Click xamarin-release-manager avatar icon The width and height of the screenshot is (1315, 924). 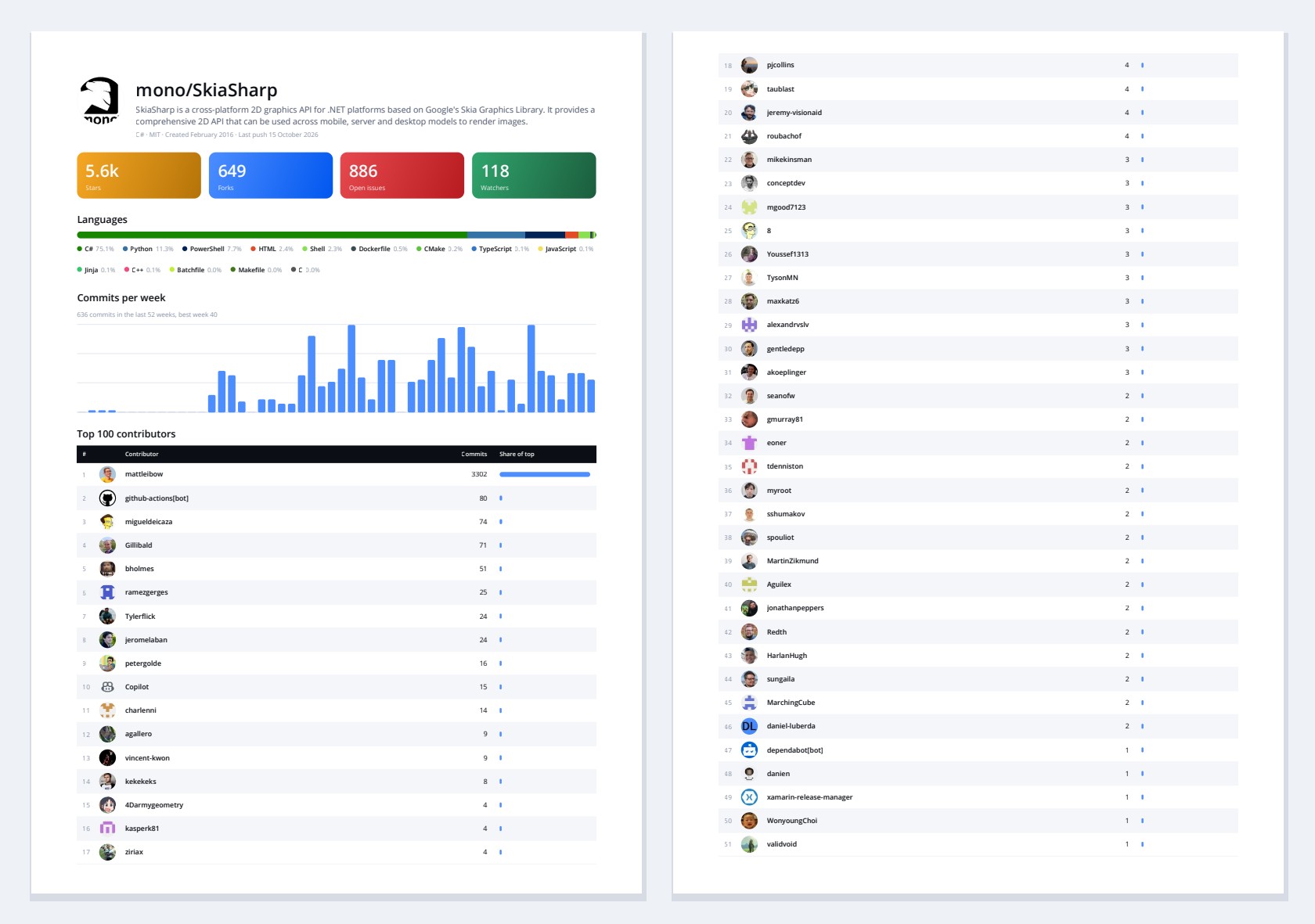click(749, 797)
